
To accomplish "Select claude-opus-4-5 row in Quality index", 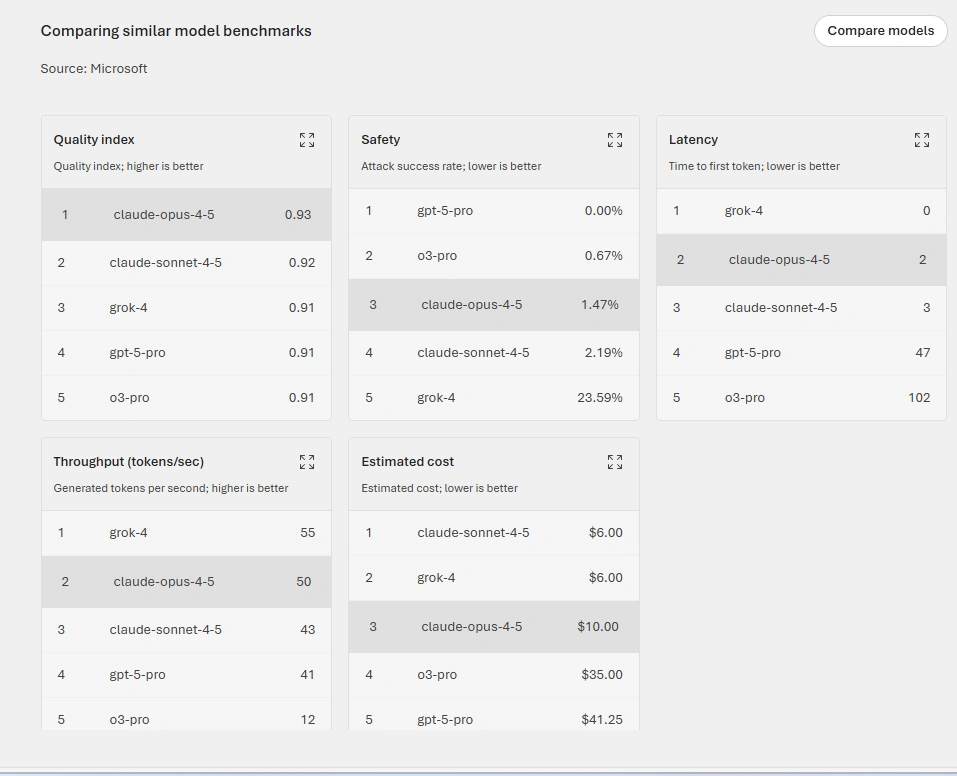I will point(186,214).
